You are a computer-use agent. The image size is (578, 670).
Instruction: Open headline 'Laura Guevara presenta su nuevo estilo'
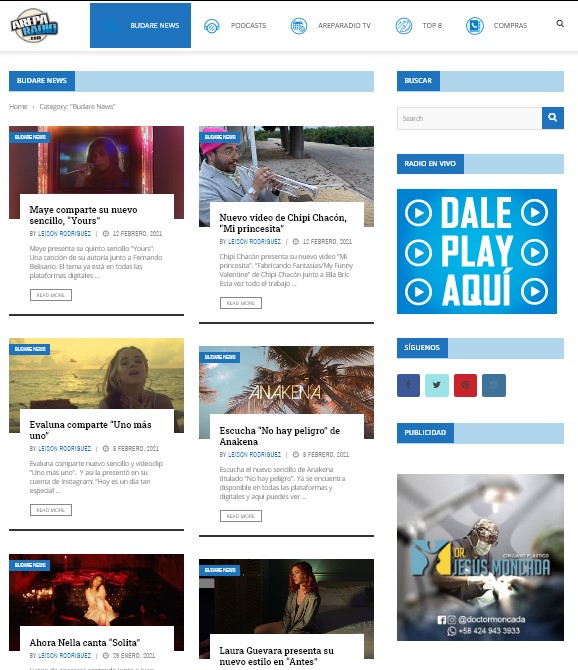pos(276,656)
